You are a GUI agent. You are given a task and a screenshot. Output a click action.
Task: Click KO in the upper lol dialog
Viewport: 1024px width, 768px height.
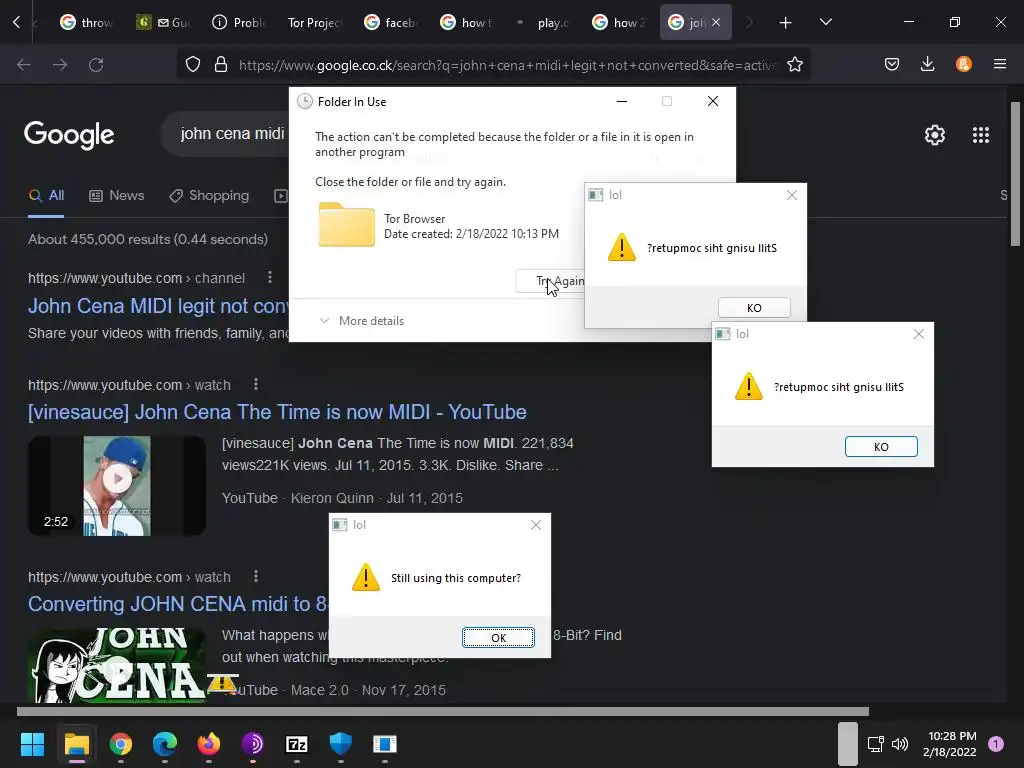tap(754, 308)
